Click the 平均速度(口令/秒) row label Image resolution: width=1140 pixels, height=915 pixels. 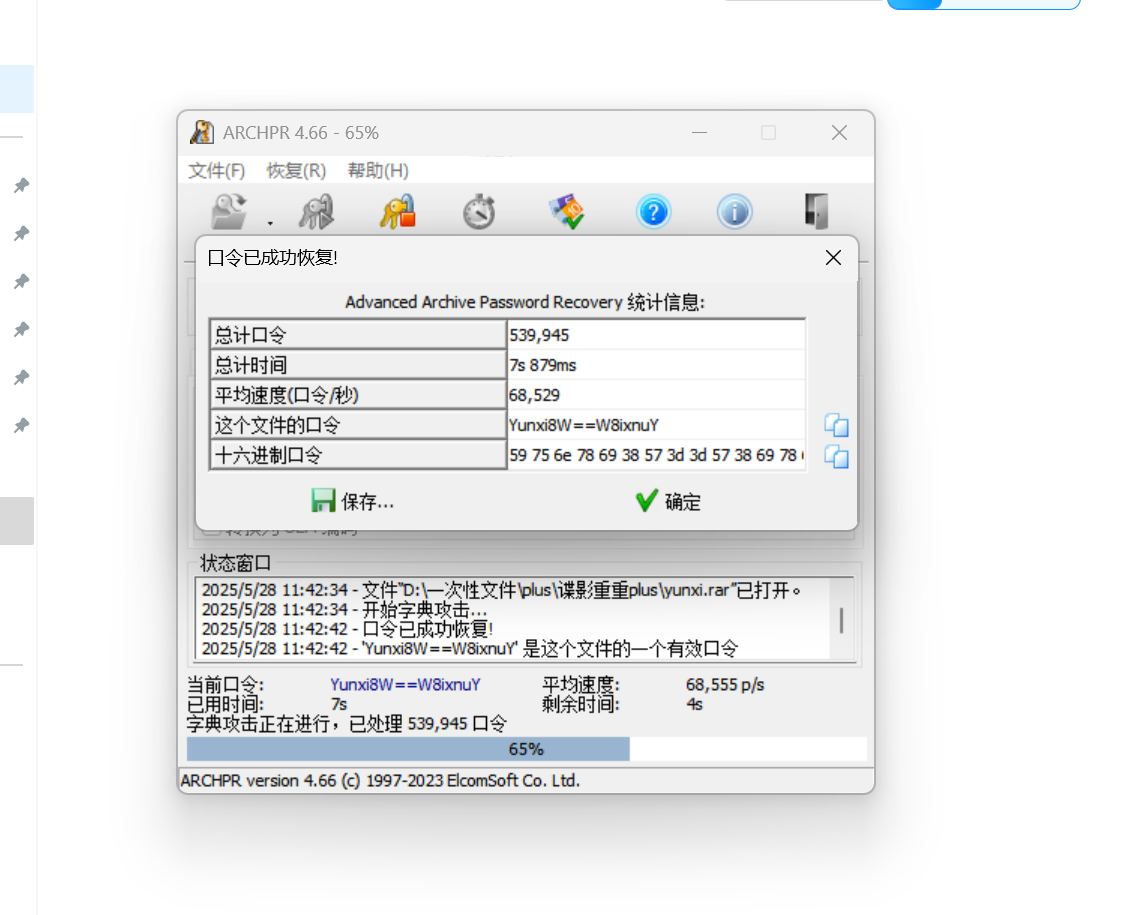(x=358, y=395)
